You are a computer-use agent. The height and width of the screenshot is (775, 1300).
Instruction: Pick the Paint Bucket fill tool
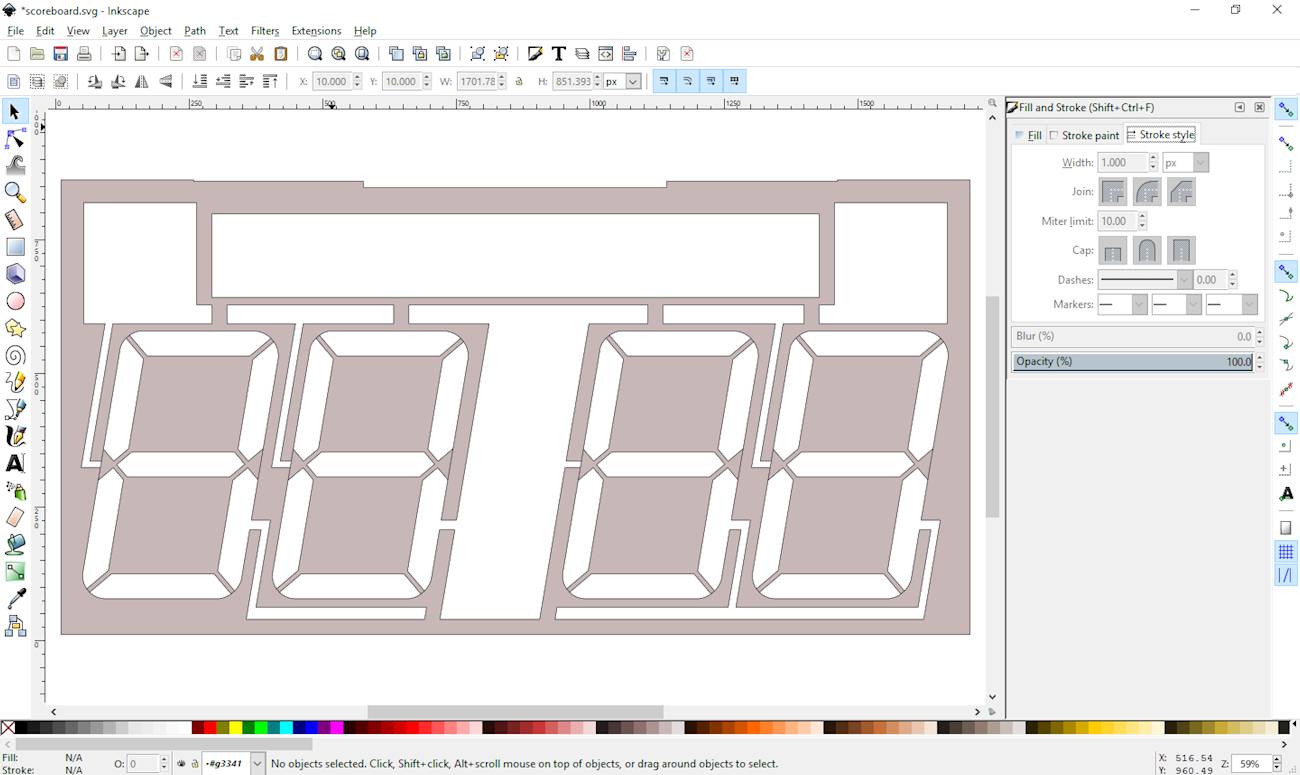pyautogui.click(x=15, y=544)
